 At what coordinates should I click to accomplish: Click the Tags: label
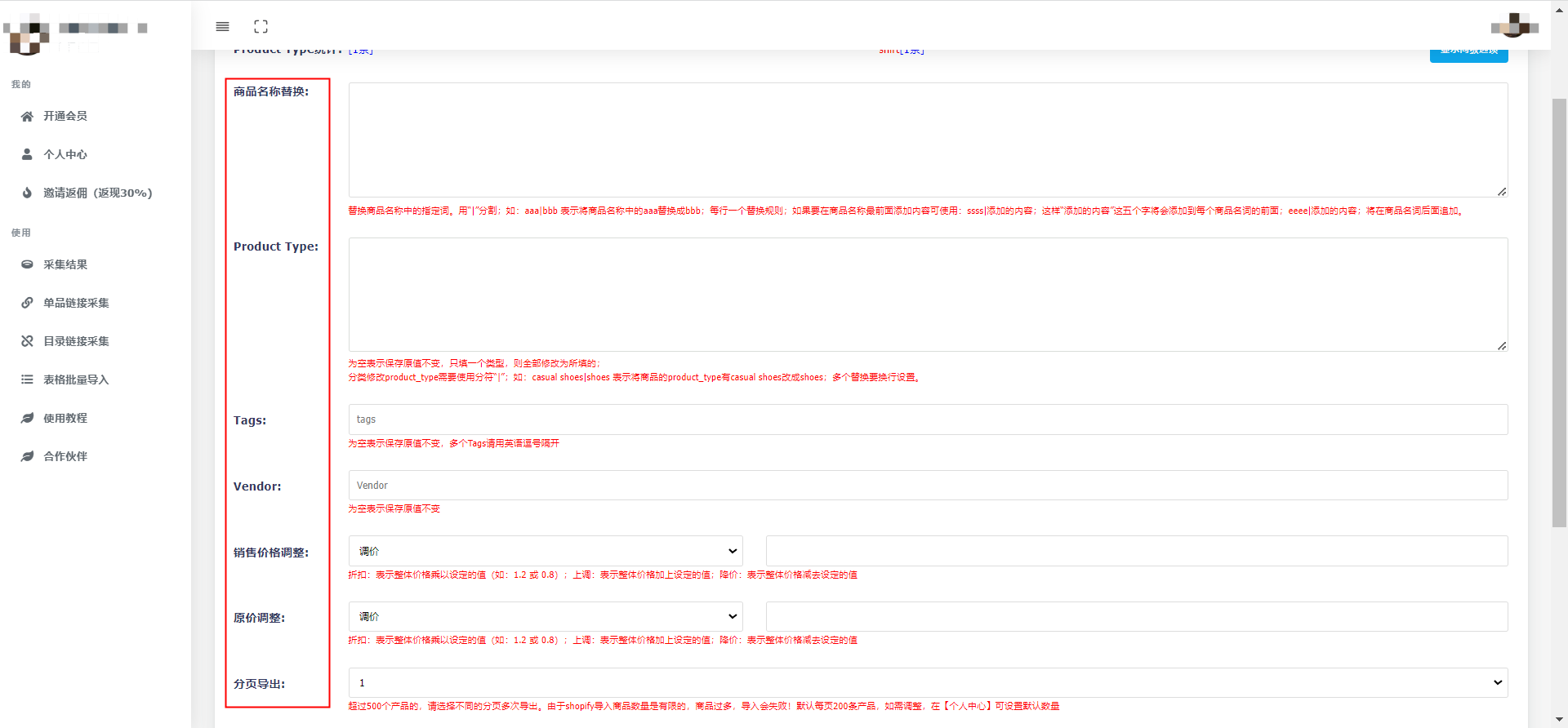pyautogui.click(x=250, y=420)
